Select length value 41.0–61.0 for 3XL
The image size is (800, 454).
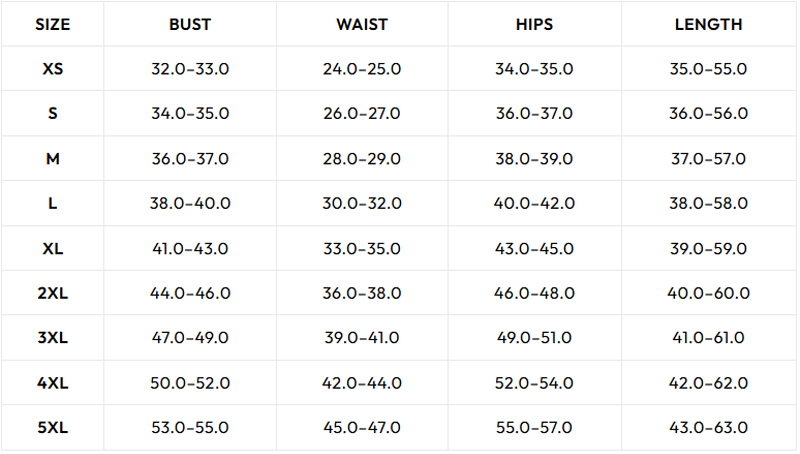tap(708, 338)
